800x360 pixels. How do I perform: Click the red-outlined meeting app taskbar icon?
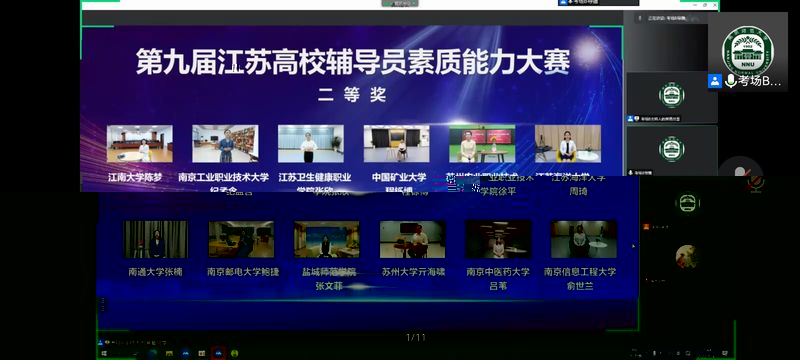[218, 353]
